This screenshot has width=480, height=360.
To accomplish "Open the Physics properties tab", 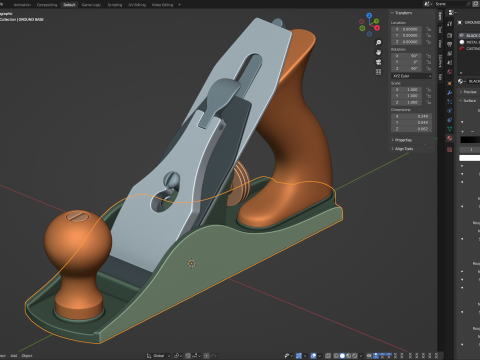I will (x=450, y=111).
